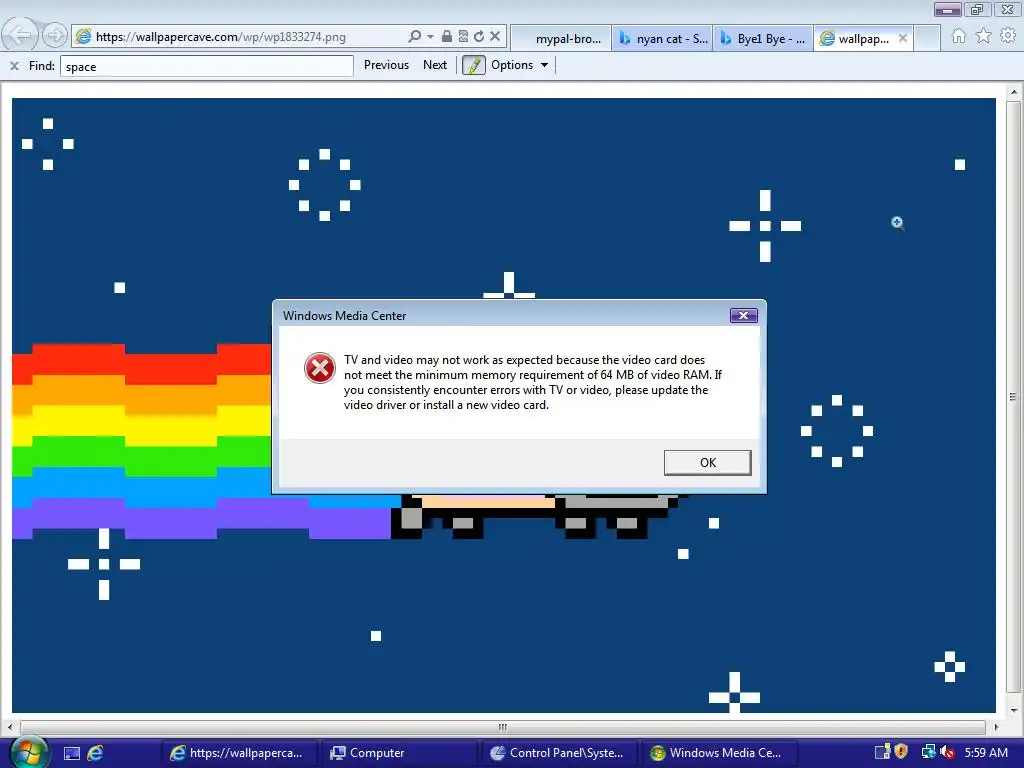This screenshot has width=1024, height=768.
Task: Click the Windows Sidebar tray icon
Action: [x=882, y=752]
